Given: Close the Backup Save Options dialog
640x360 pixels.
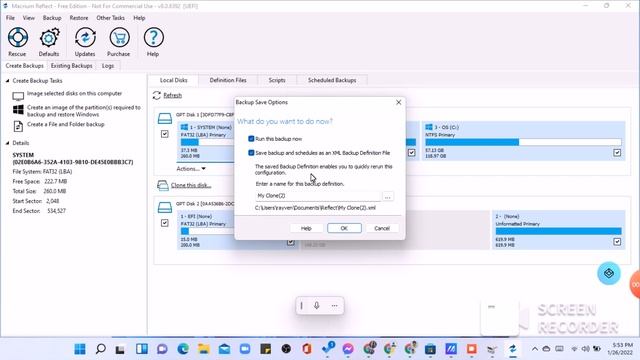Looking at the screenshot, I should (x=399, y=102).
